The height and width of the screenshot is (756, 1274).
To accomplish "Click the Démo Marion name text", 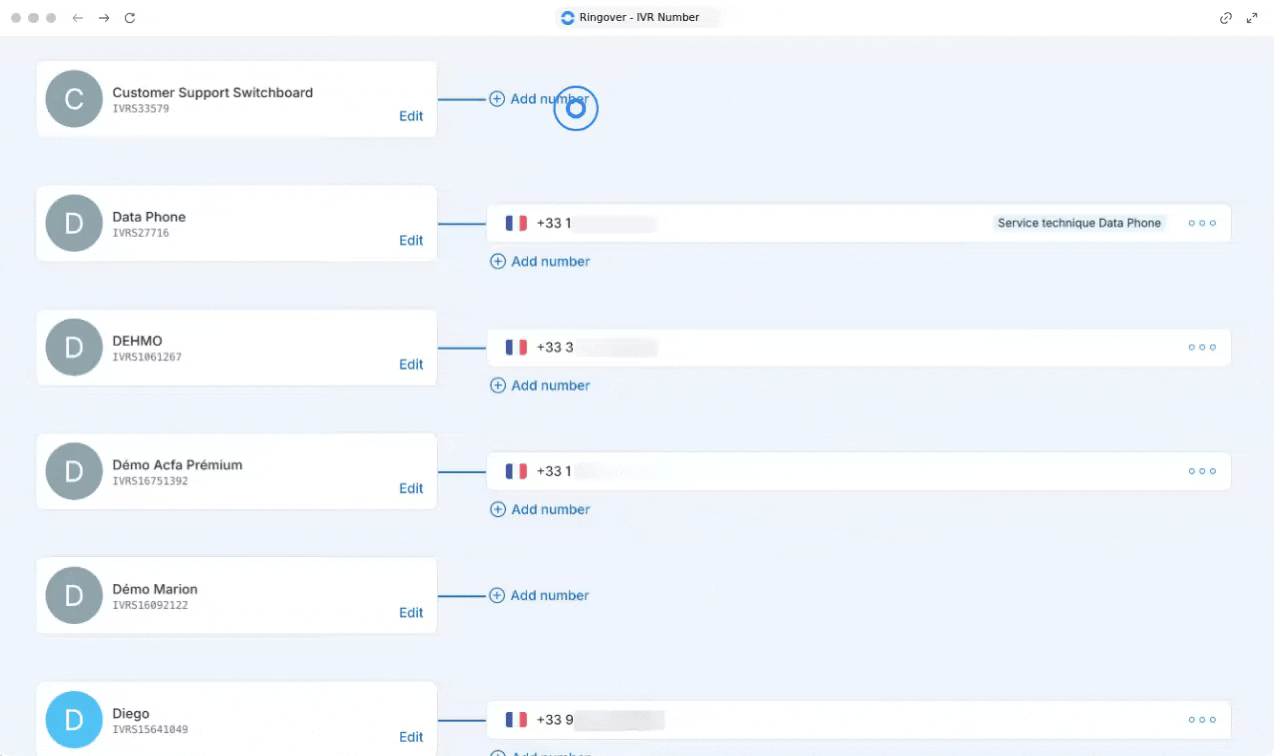I will pyautogui.click(x=155, y=589).
